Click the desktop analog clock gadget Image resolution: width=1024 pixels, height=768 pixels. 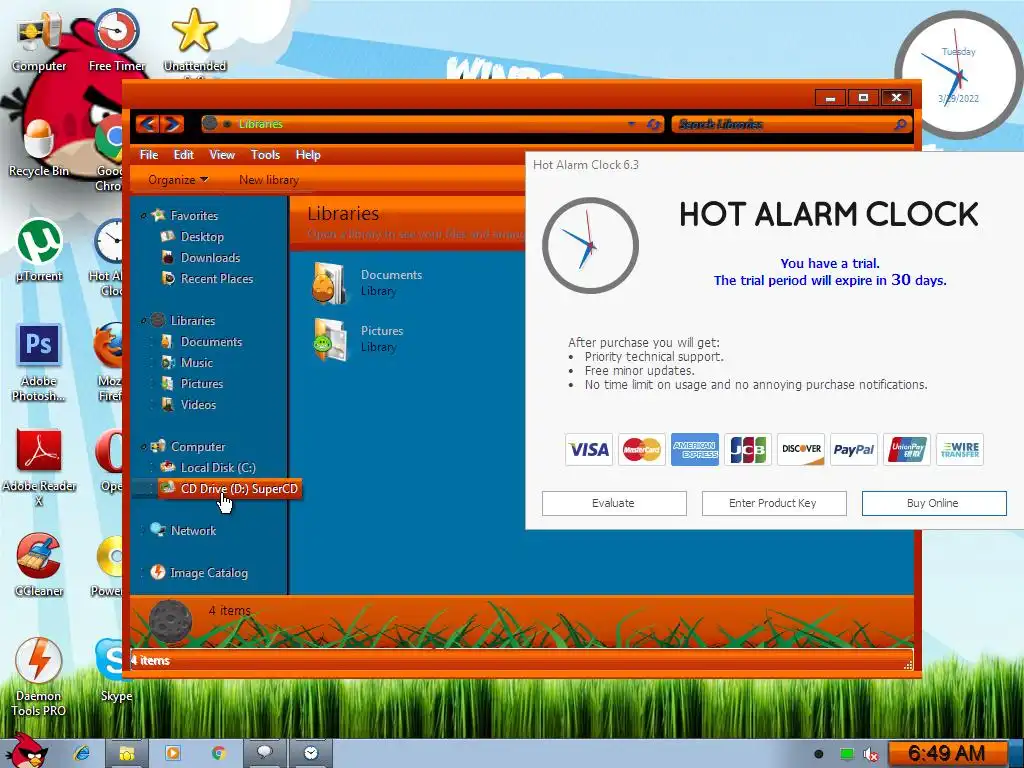coord(957,75)
